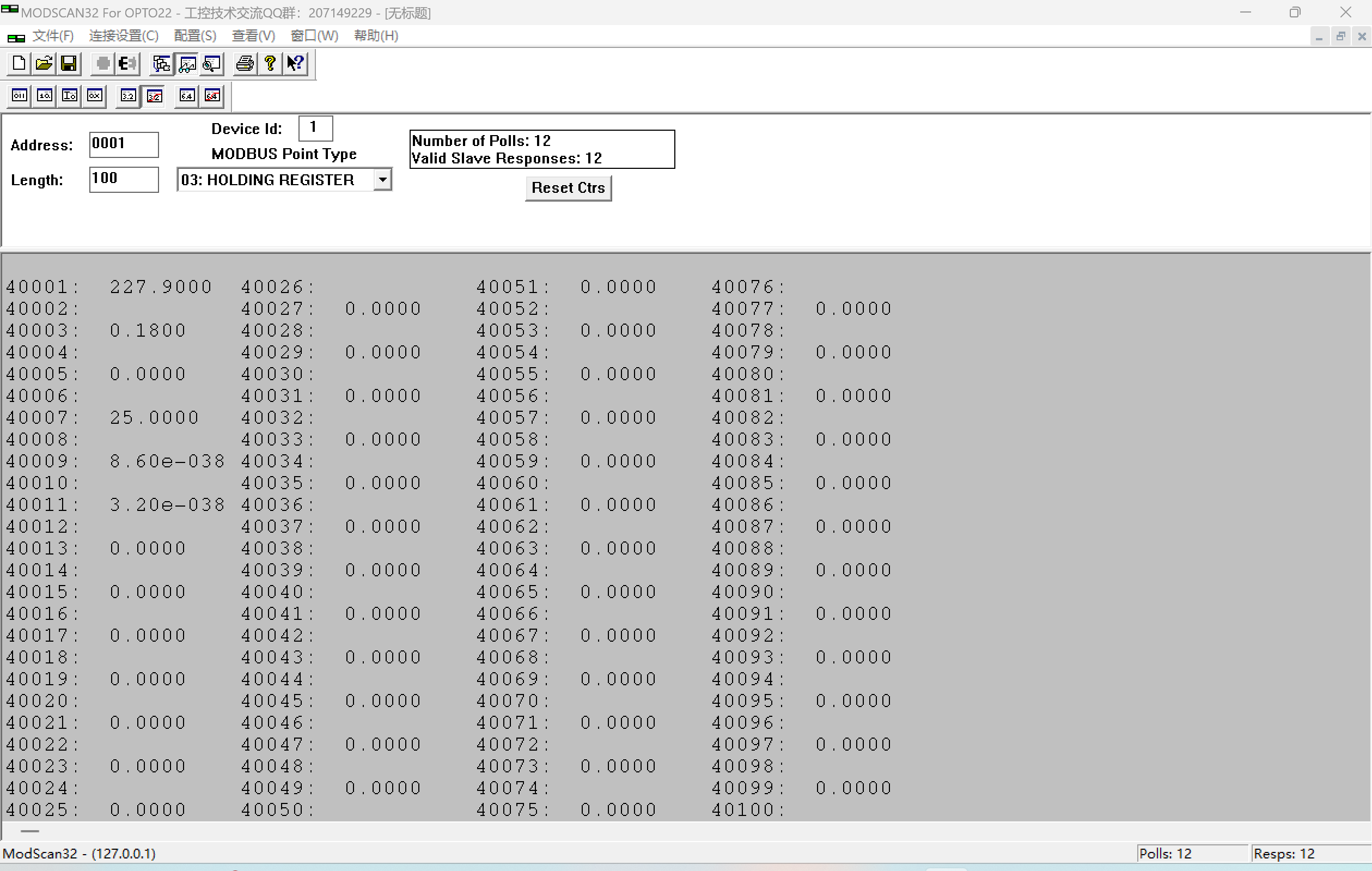Select swapped 64-bit double format icon
Viewport: 1372px width, 871px height.
(212, 96)
